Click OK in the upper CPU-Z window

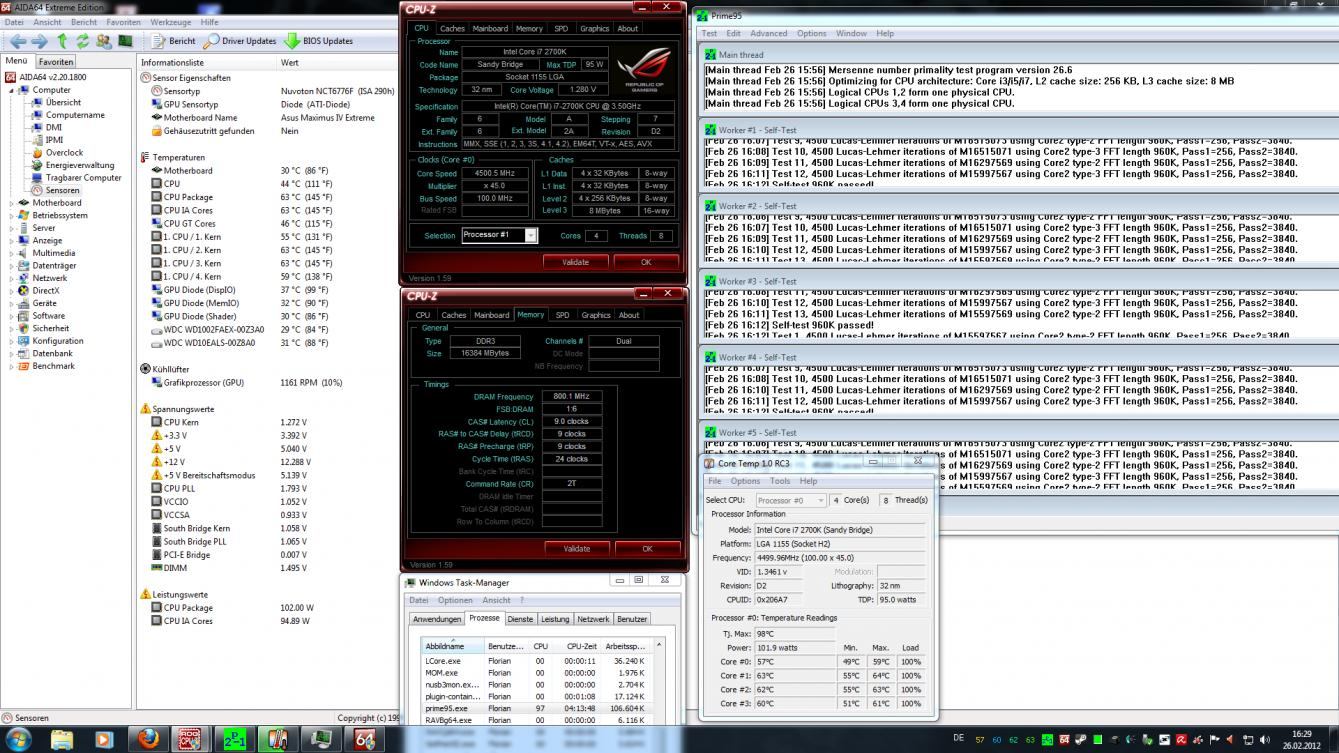click(646, 262)
